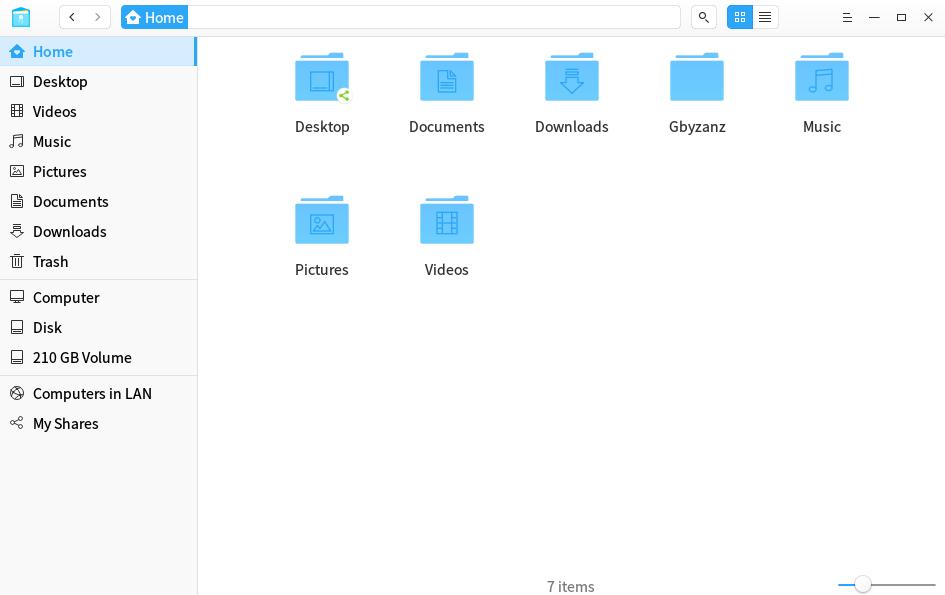Open the Downloads folder icon in main view
945x595 pixels.
pyautogui.click(x=572, y=77)
